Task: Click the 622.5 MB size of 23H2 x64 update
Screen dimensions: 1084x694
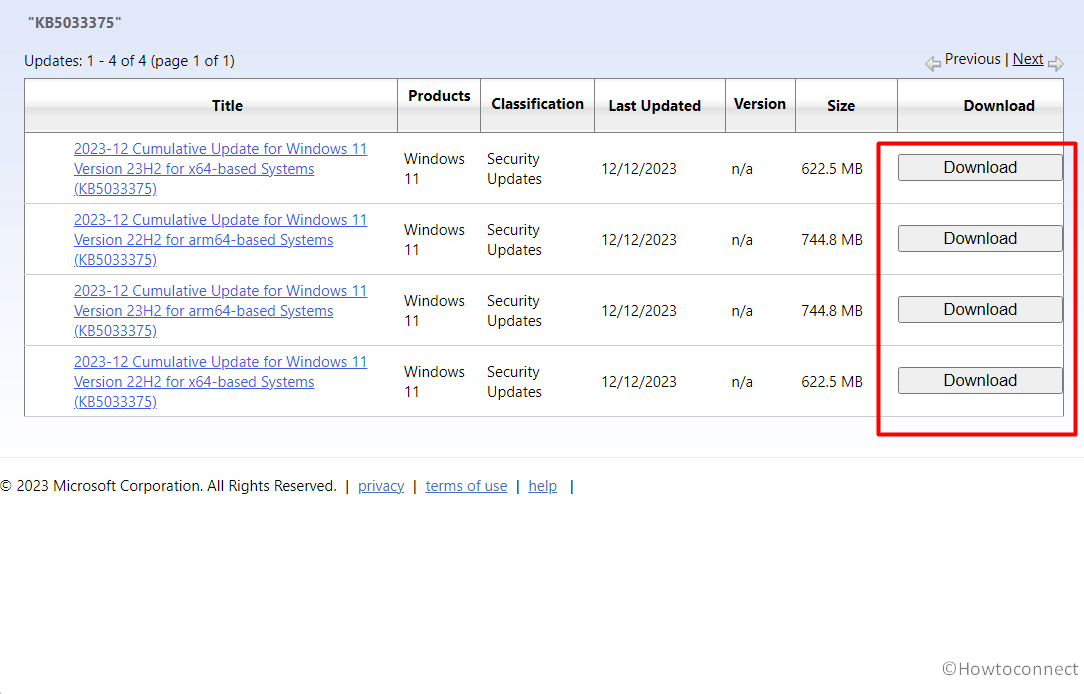Action: tap(832, 169)
